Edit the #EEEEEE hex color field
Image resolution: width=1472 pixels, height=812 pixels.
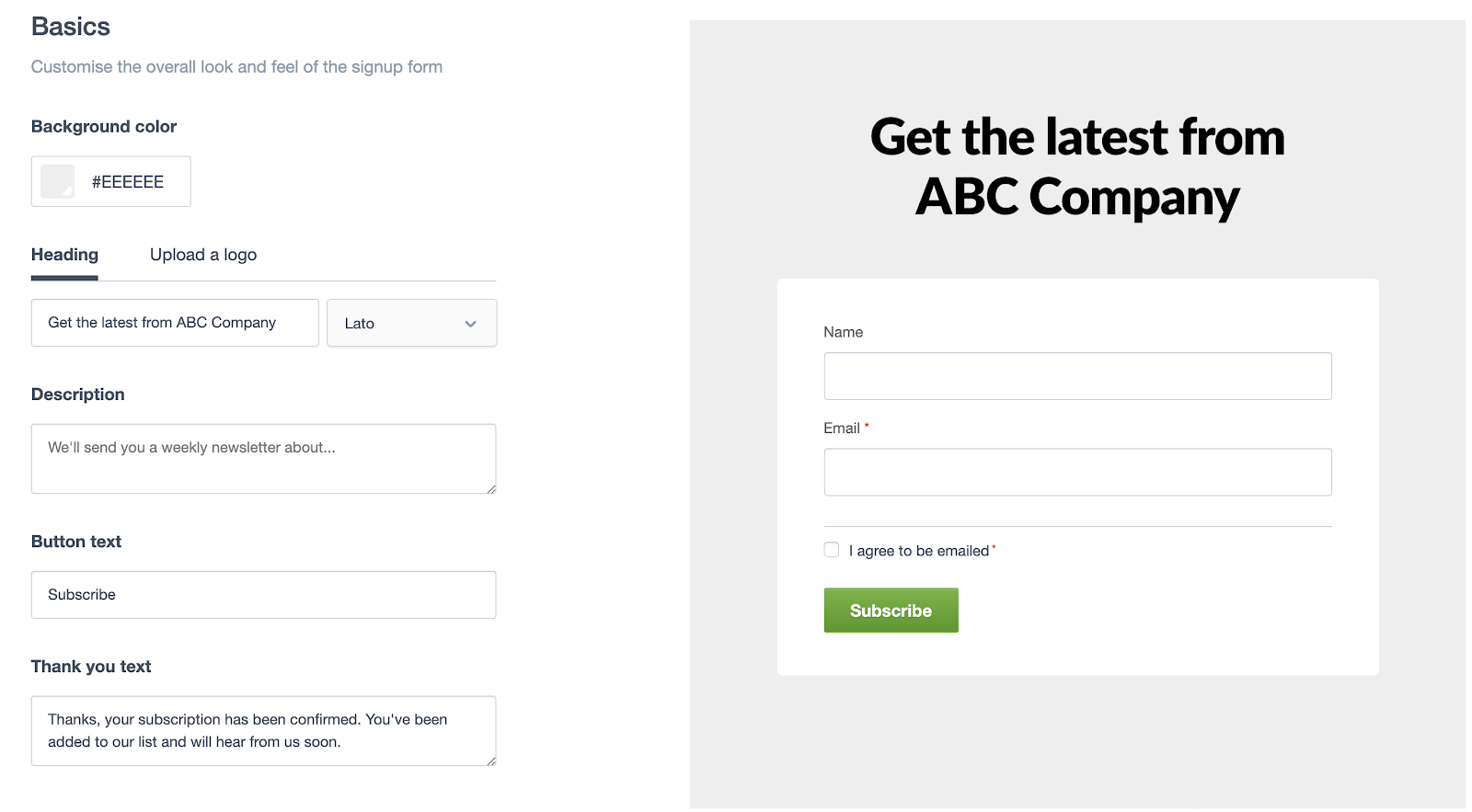click(128, 182)
